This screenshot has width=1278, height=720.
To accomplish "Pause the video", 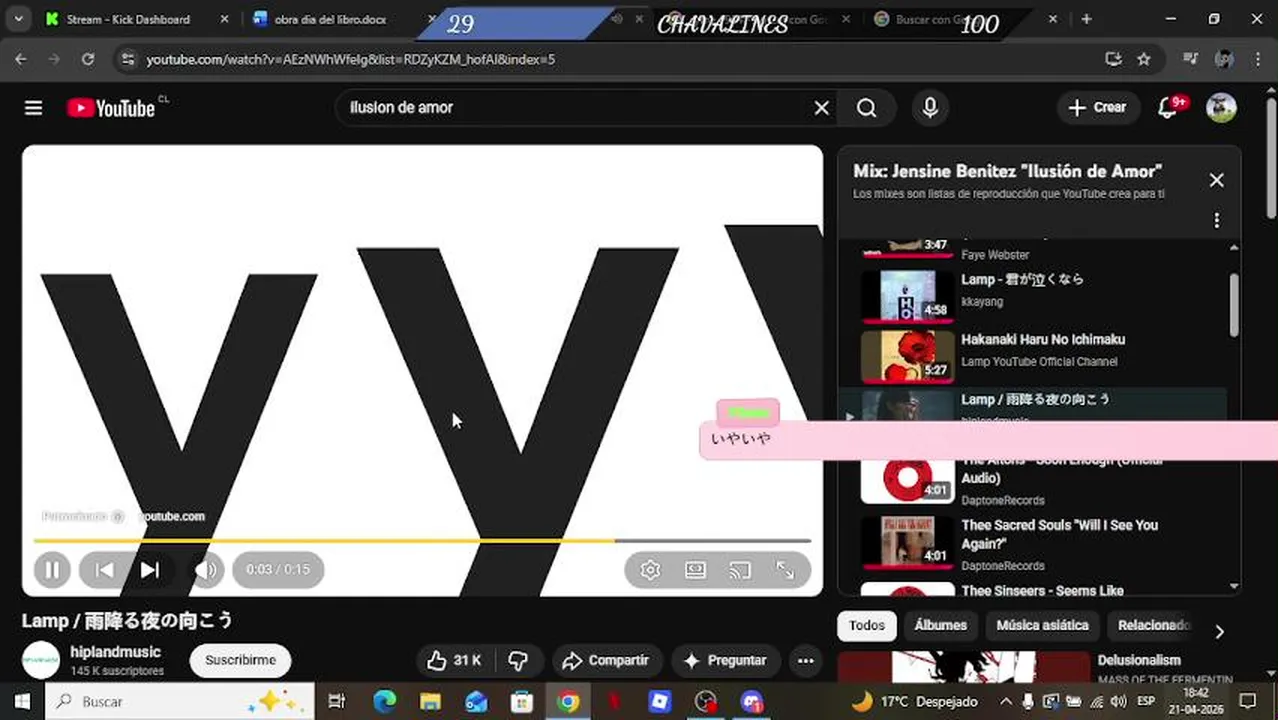I will (51, 570).
